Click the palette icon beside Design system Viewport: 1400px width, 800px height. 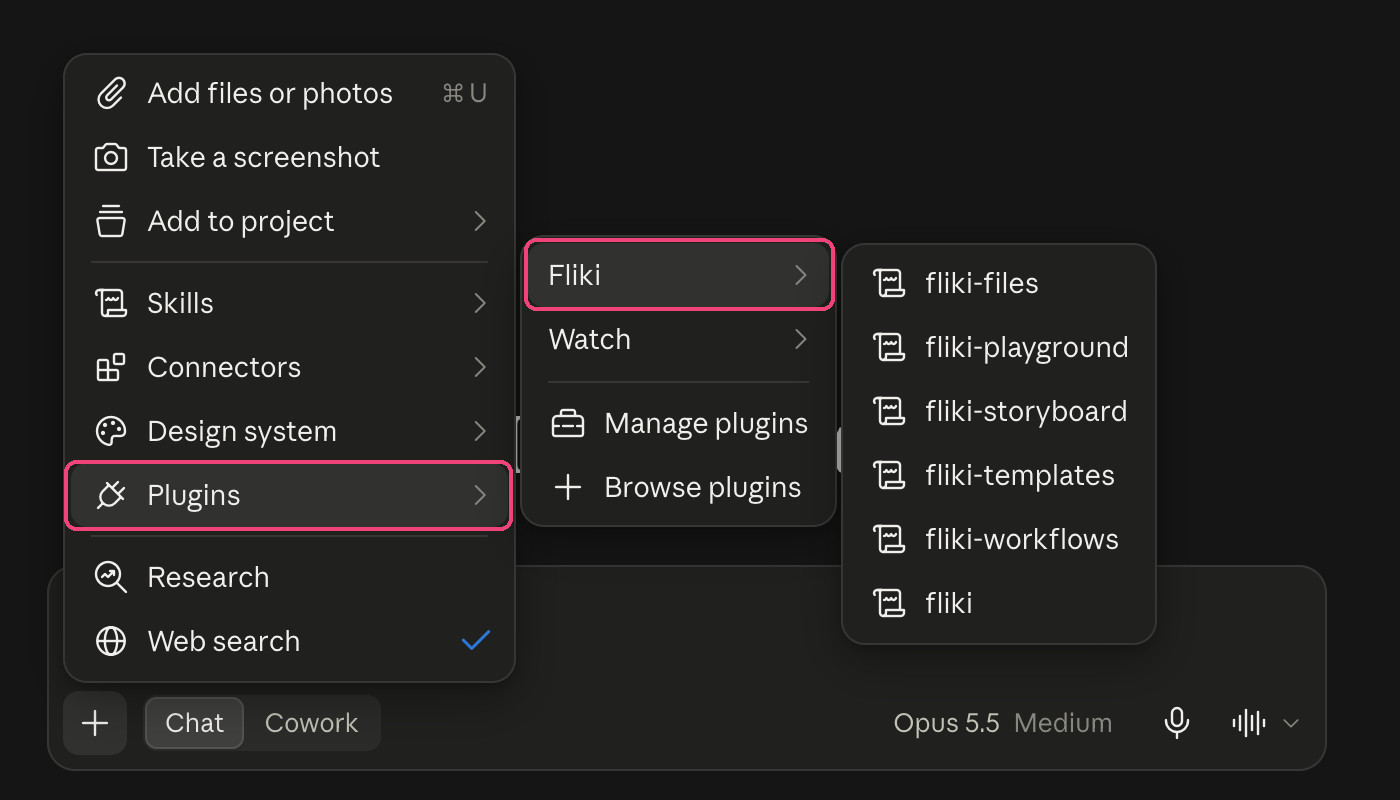(111, 432)
